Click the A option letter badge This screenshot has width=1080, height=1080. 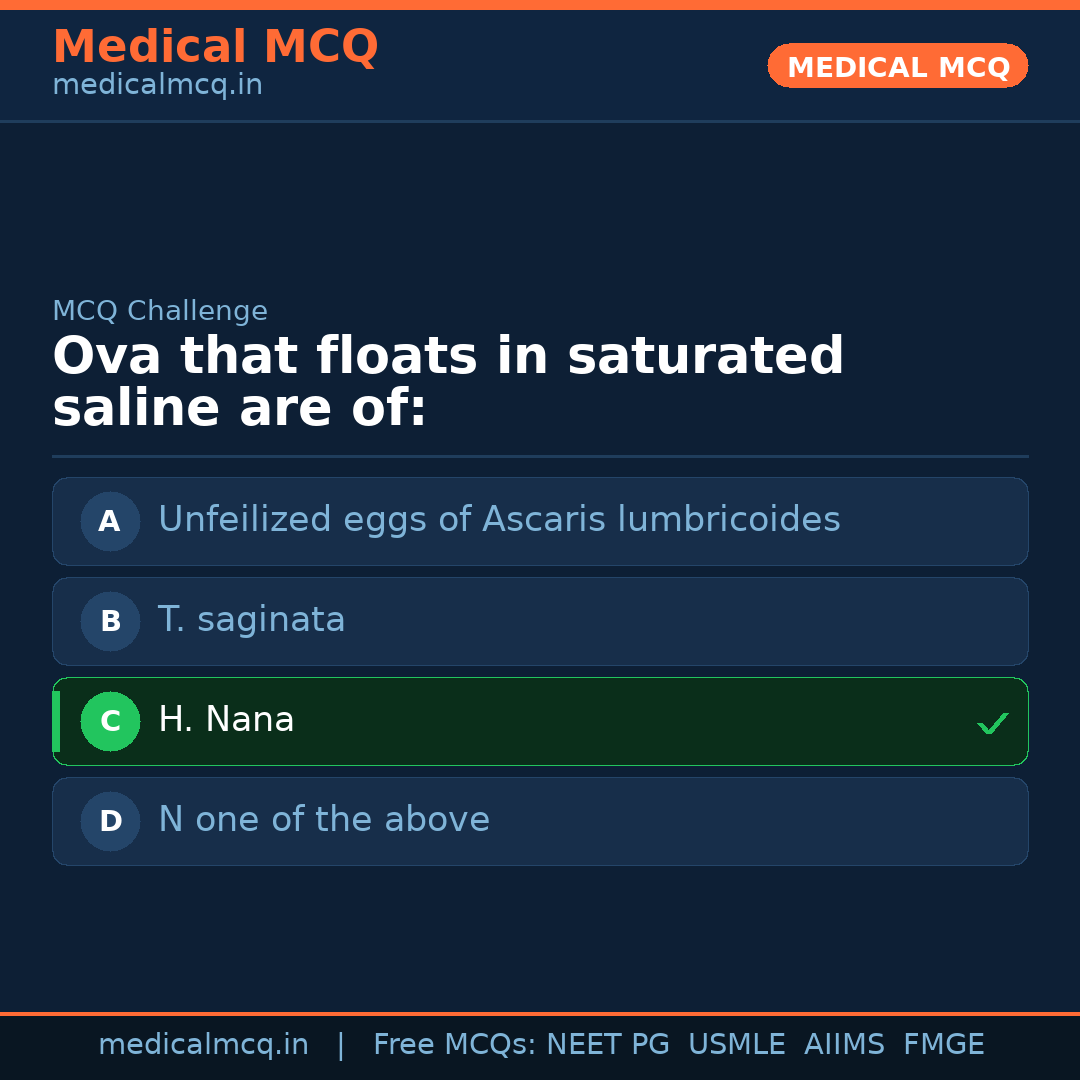tap(110, 521)
